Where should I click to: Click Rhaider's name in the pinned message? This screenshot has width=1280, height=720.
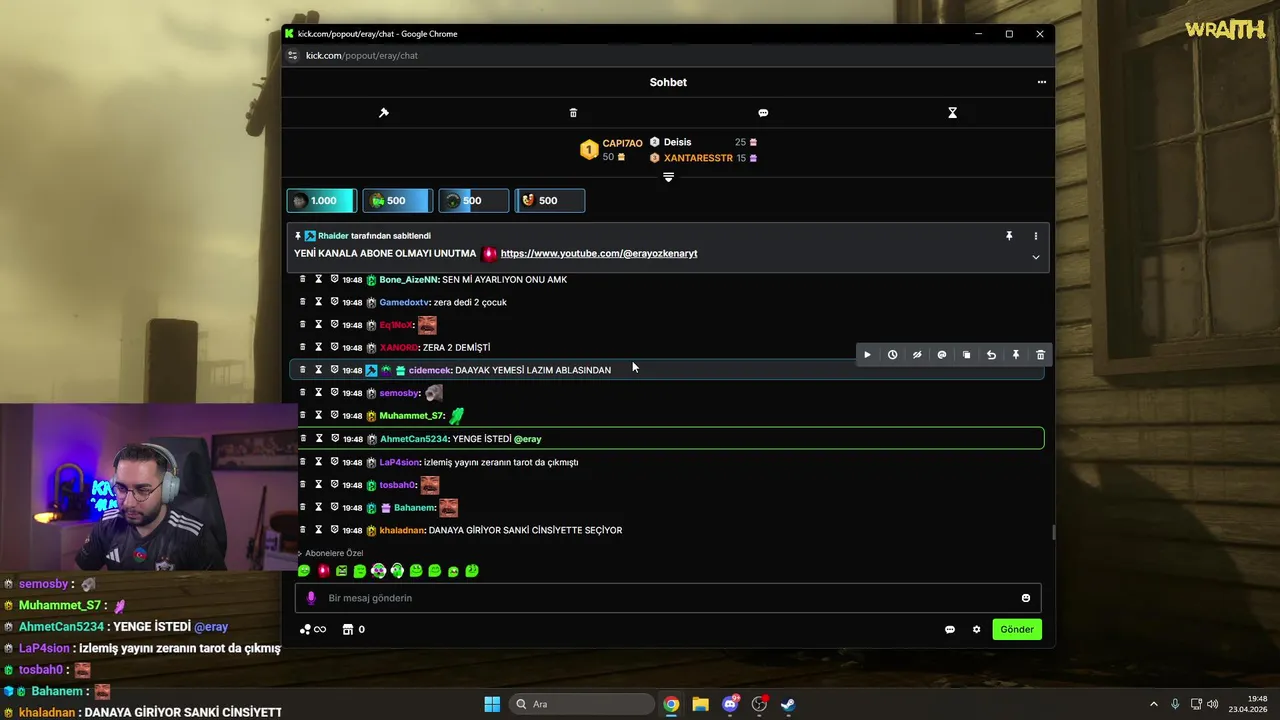[x=333, y=236]
